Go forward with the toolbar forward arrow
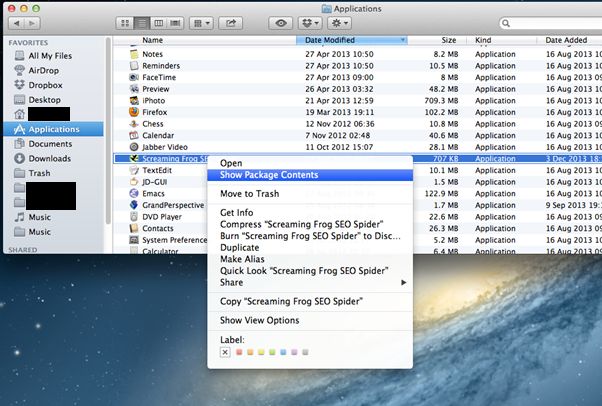Image resolution: width=602 pixels, height=406 pixels. (32, 23)
